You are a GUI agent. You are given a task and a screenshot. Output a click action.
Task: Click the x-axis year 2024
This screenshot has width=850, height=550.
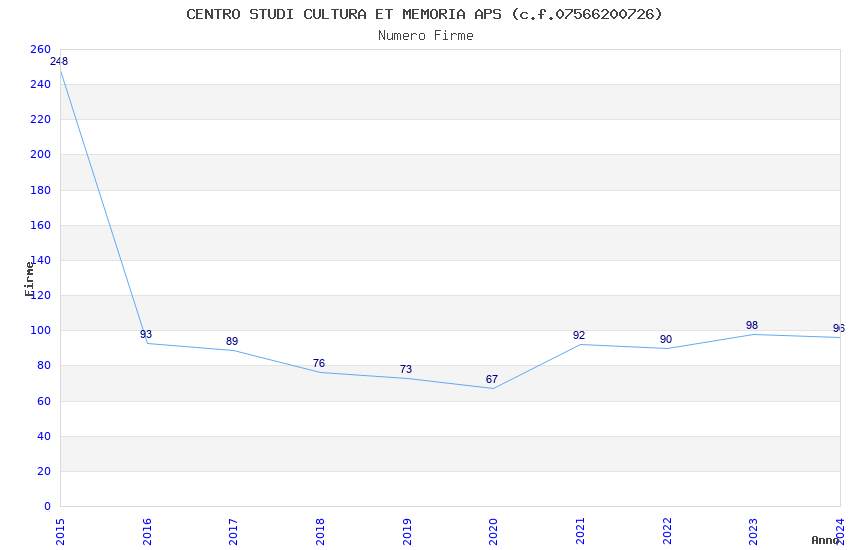pyautogui.click(x=840, y=532)
